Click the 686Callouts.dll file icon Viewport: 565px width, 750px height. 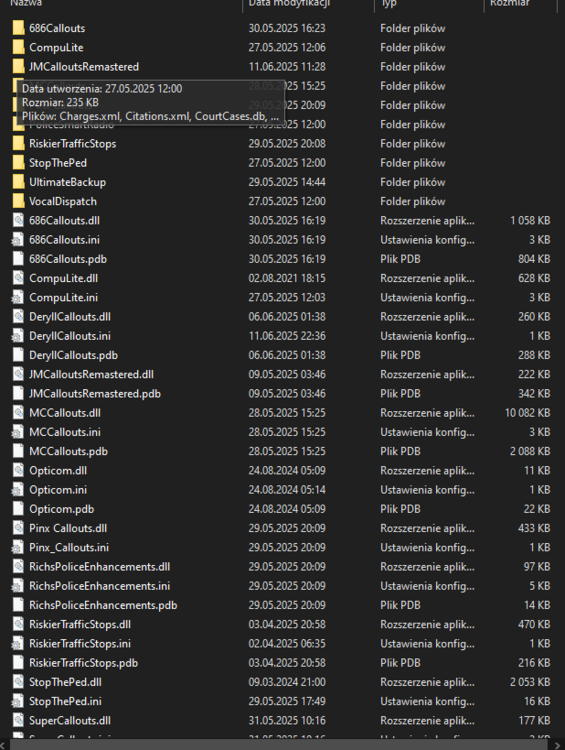(18, 221)
